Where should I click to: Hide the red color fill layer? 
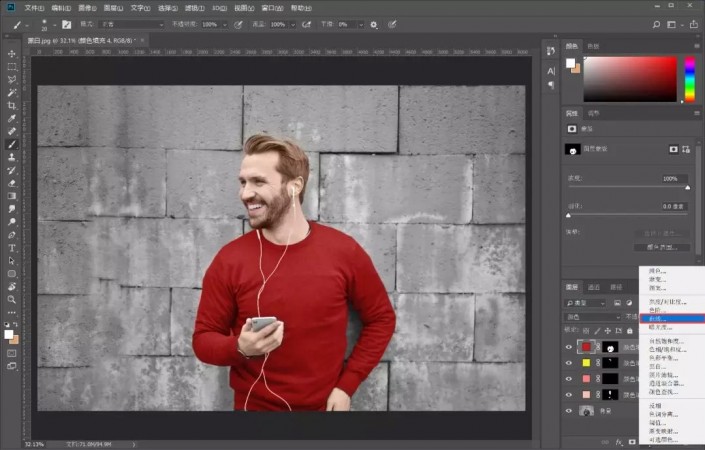pos(569,346)
